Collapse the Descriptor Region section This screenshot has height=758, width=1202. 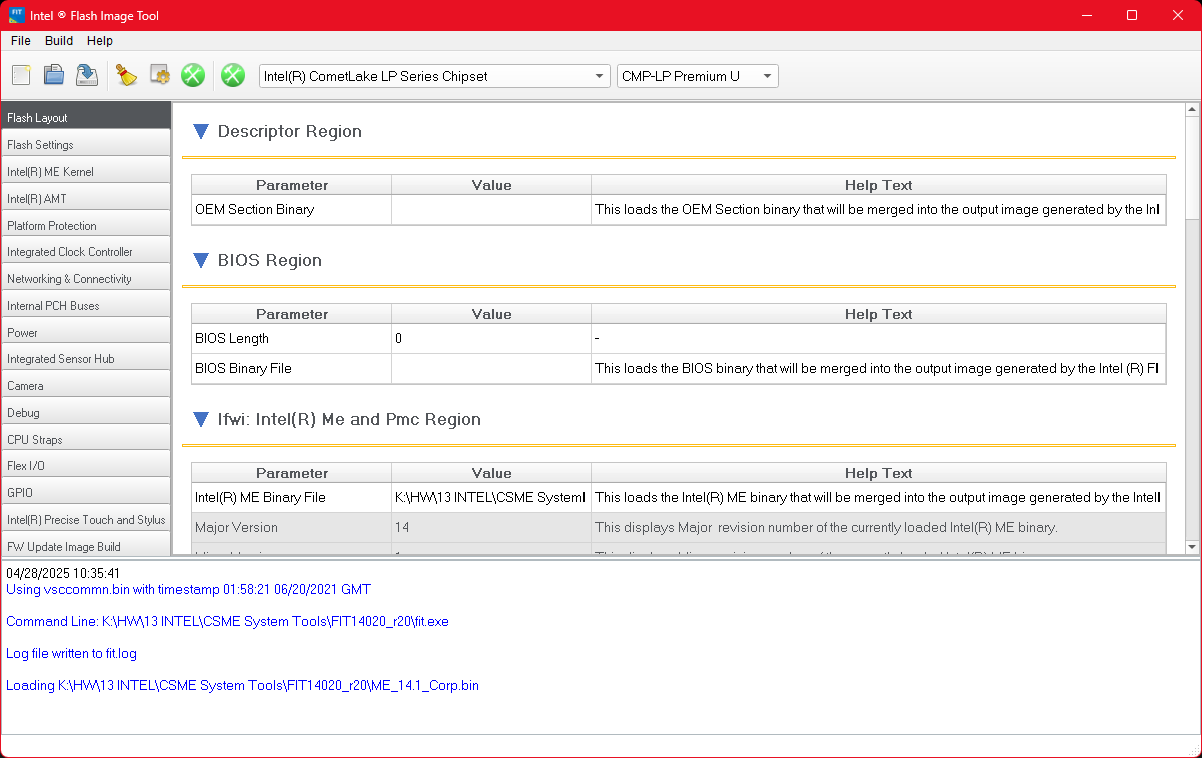pos(201,131)
